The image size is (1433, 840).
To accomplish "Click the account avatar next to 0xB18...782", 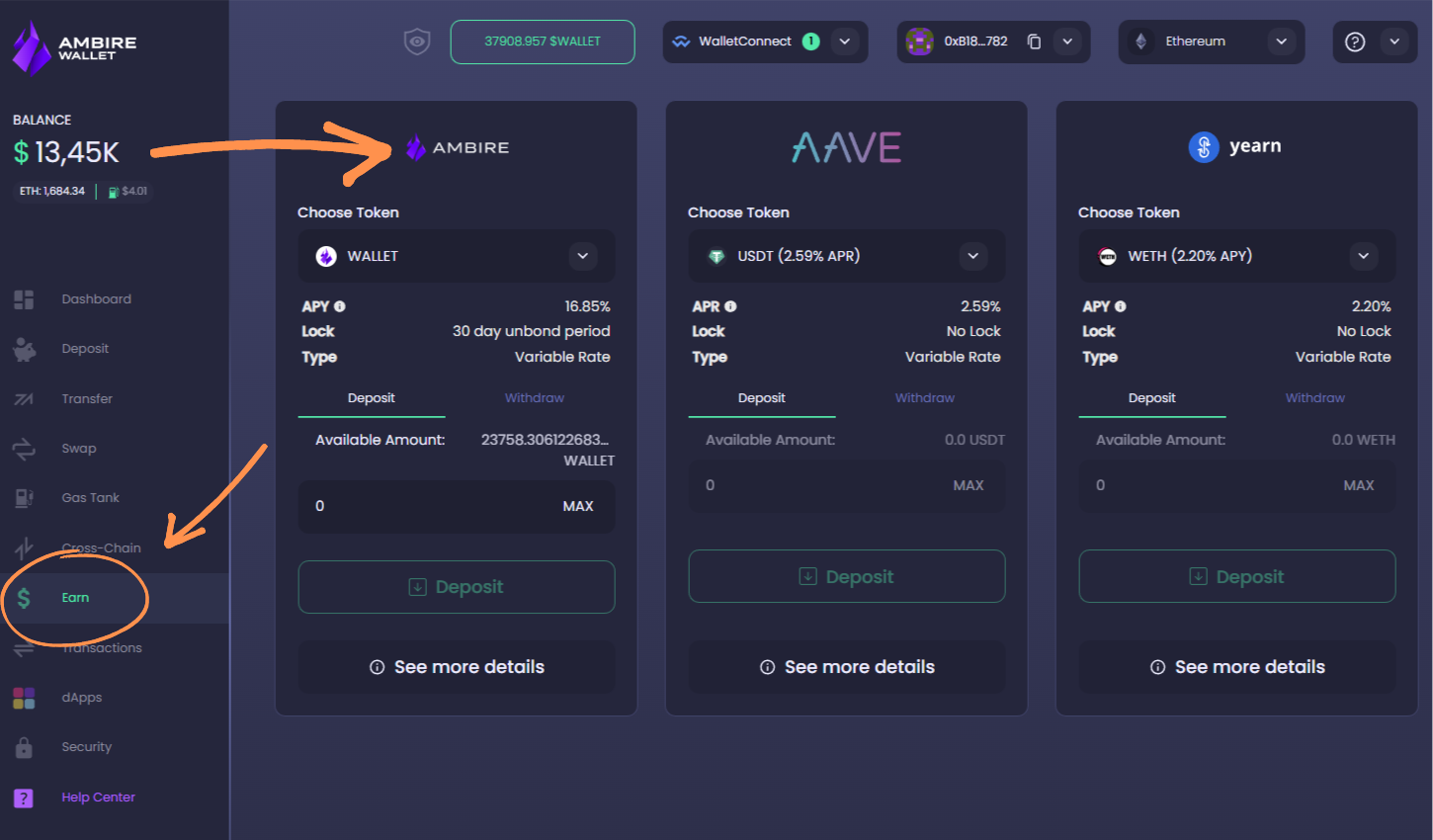I will [920, 42].
